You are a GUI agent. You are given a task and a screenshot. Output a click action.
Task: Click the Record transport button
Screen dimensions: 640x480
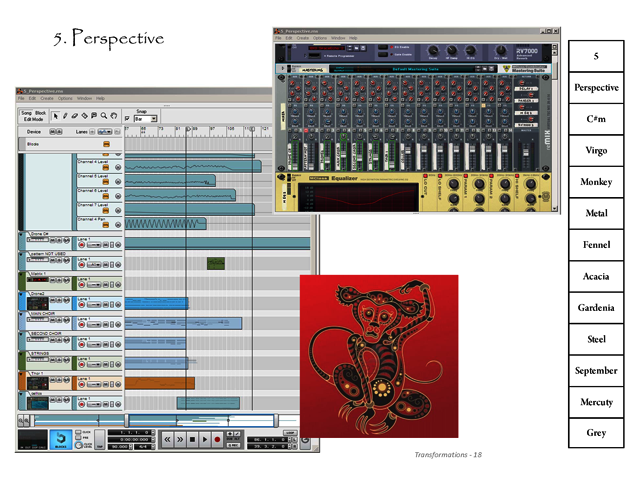tap(217, 440)
